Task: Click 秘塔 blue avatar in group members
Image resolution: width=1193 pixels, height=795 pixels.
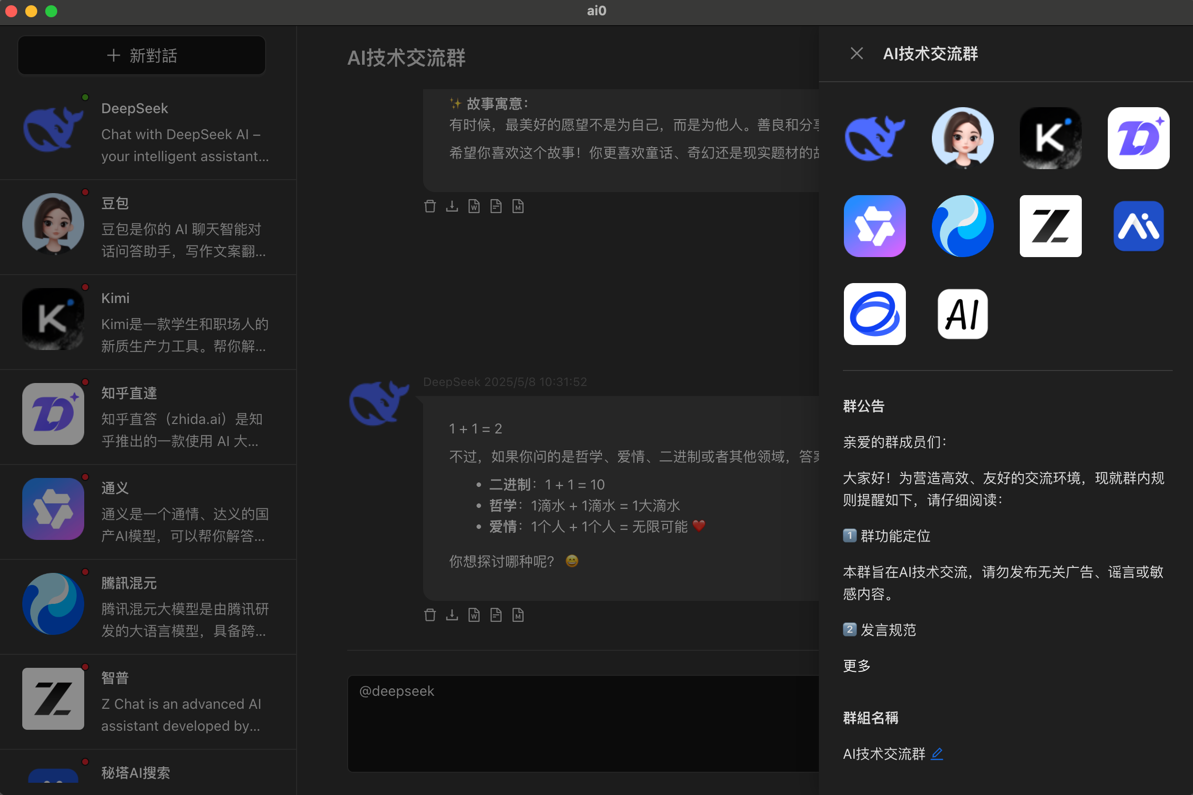Action: [x=1138, y=226]
